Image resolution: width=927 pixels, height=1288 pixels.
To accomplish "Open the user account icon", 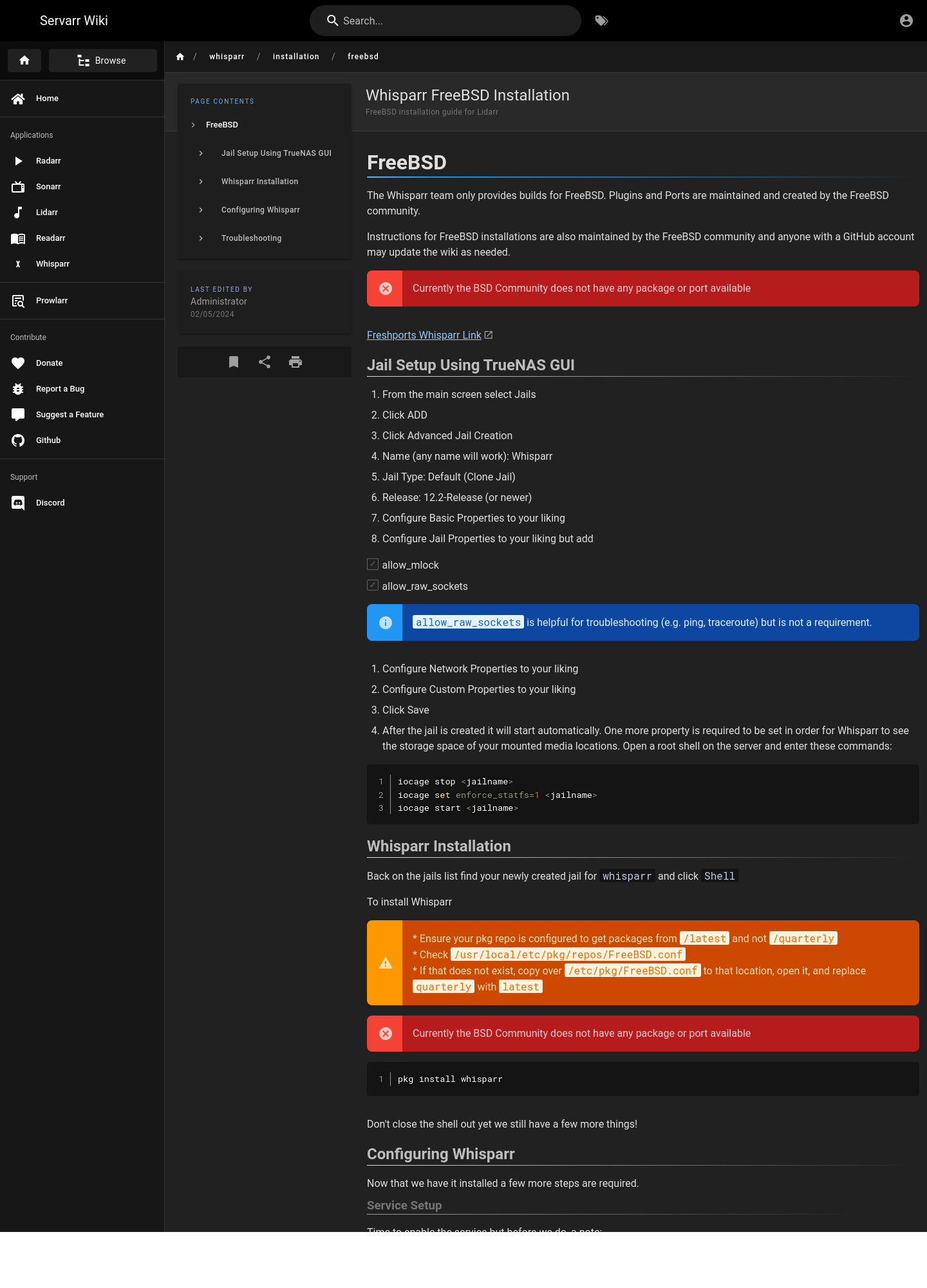I will click(x=906, y=21).
